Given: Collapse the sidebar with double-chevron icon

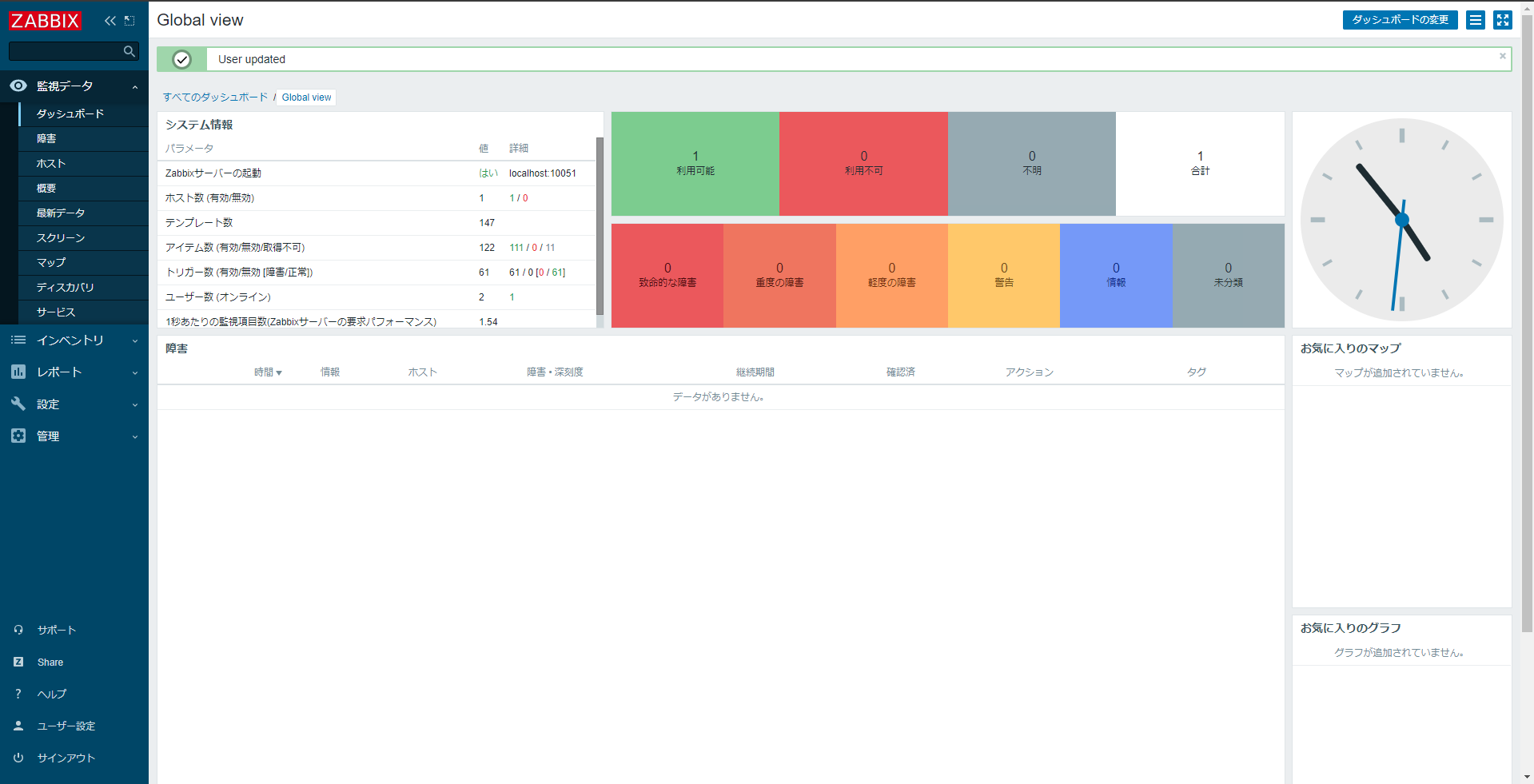Looking at the screenshot, I should 110,21.
